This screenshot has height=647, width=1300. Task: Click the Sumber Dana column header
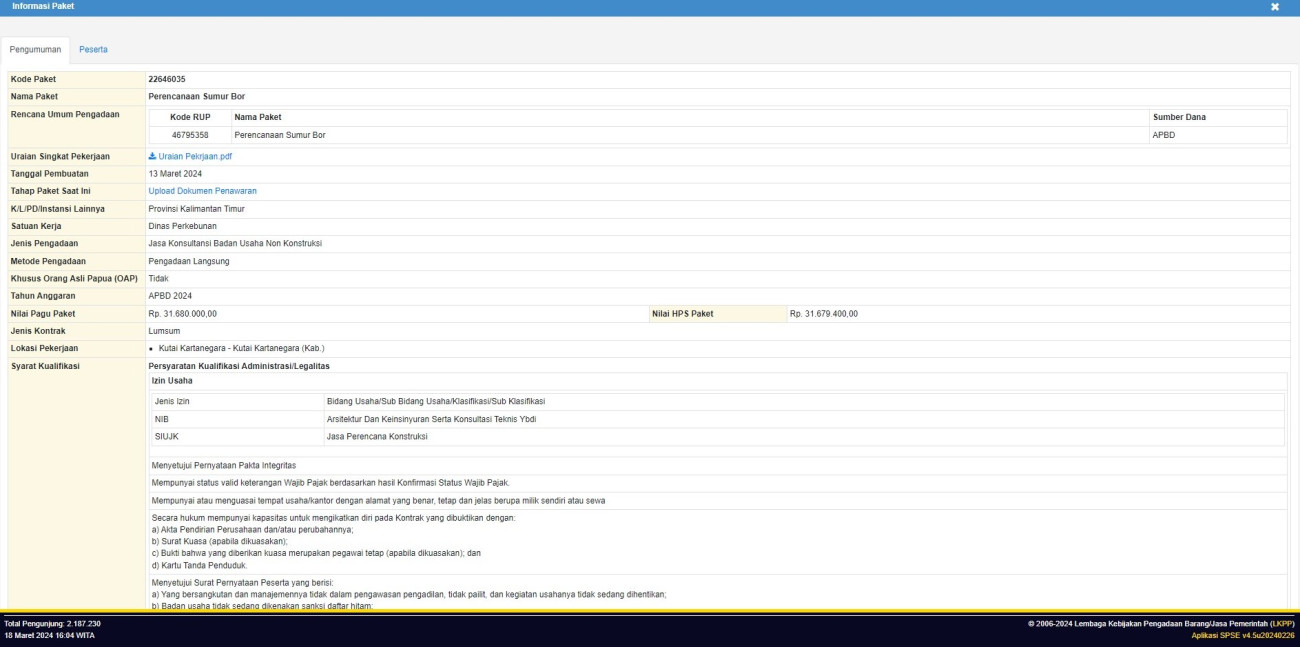coord(1179,117)
